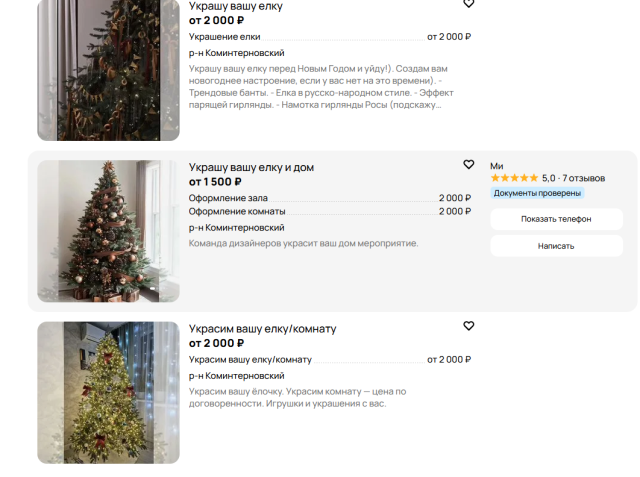Open the glowing yellow-lit tree photo thumbnail
Screen dimensions: 640x477
(x=109, y=393)
